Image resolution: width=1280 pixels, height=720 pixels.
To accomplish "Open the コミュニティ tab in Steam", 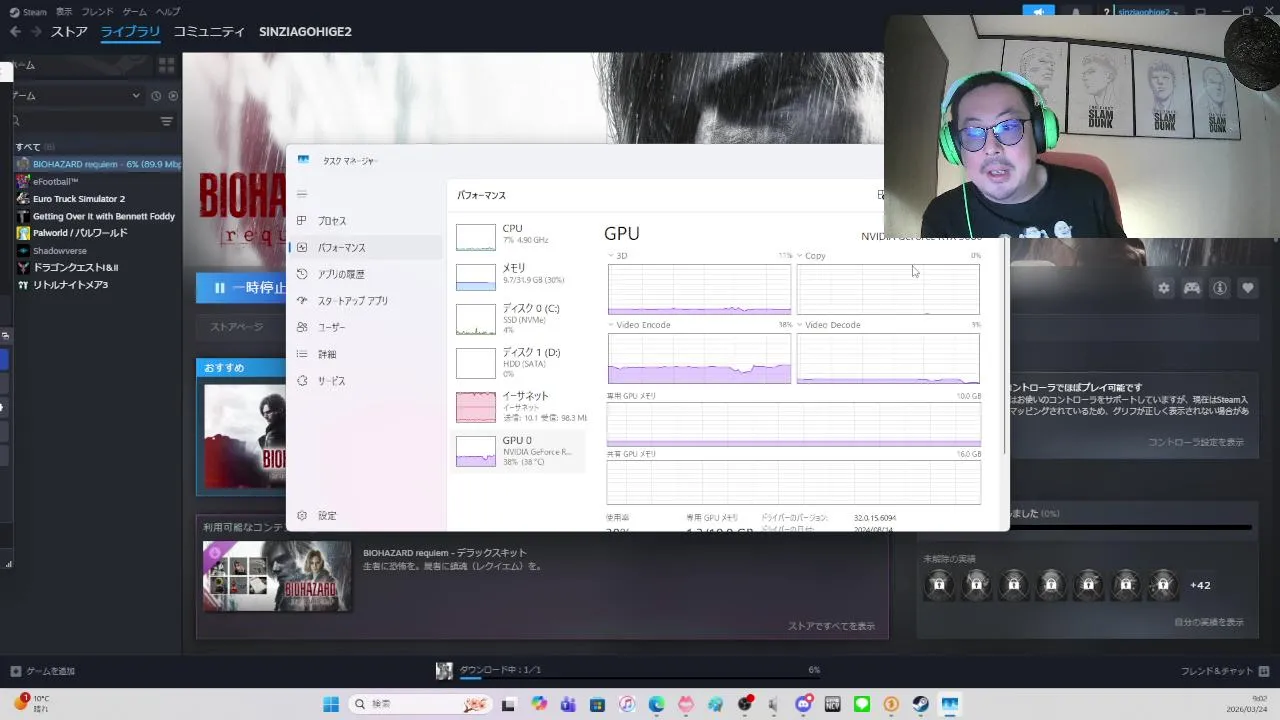I will (x=209, y=31).
